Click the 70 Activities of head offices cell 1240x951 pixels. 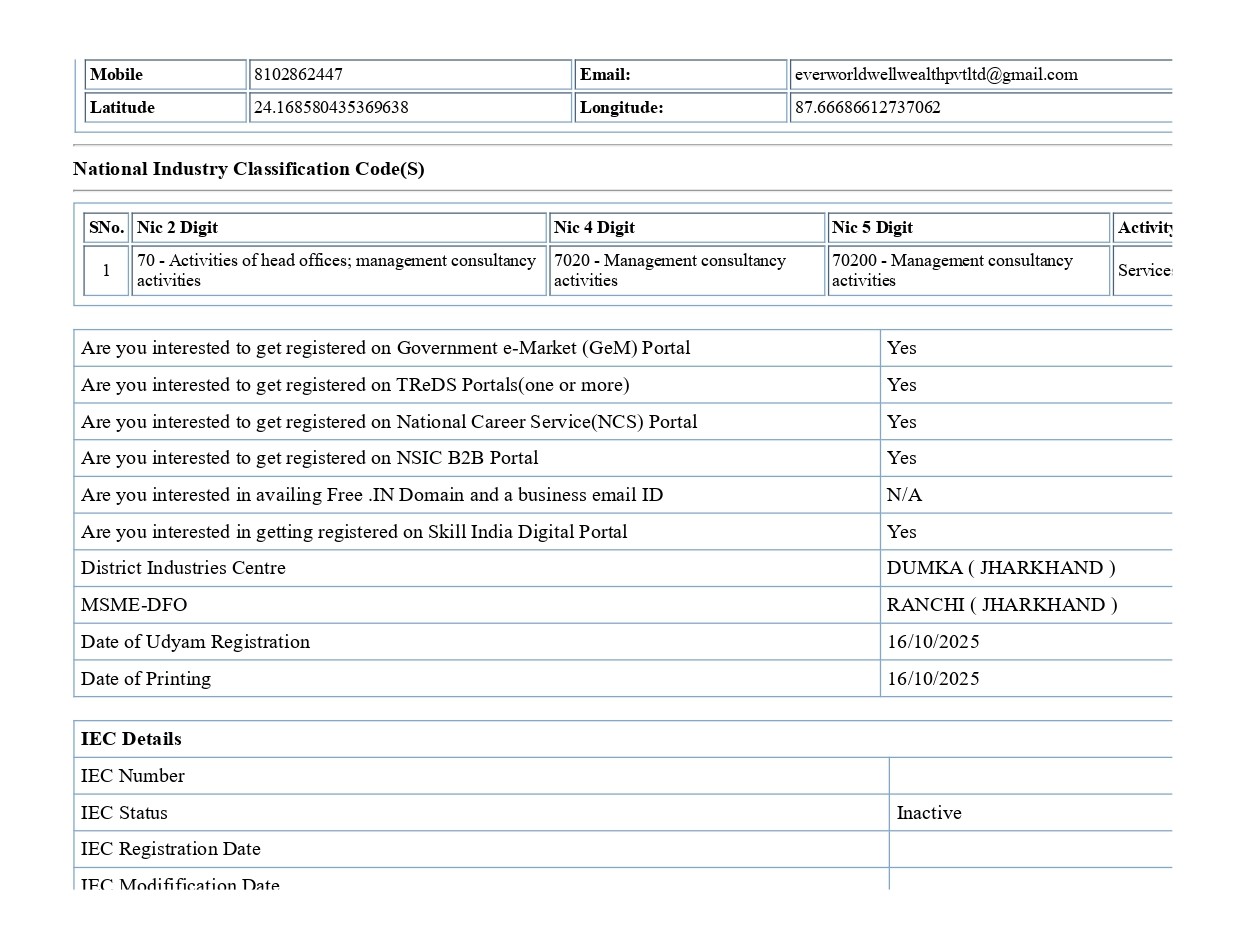336,271
